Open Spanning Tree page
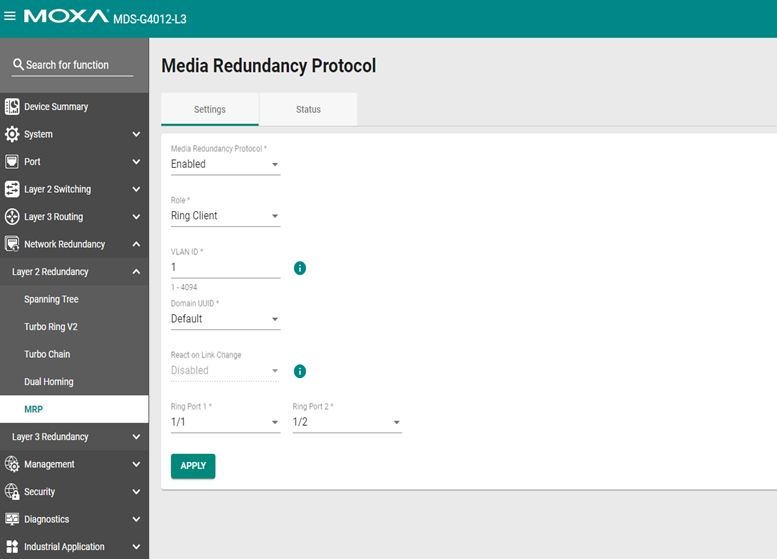The image size is (777, 559). coord(74,299)
